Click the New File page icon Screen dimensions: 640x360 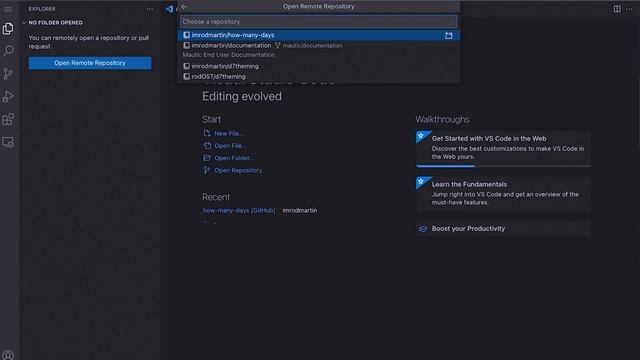(207, 133)
